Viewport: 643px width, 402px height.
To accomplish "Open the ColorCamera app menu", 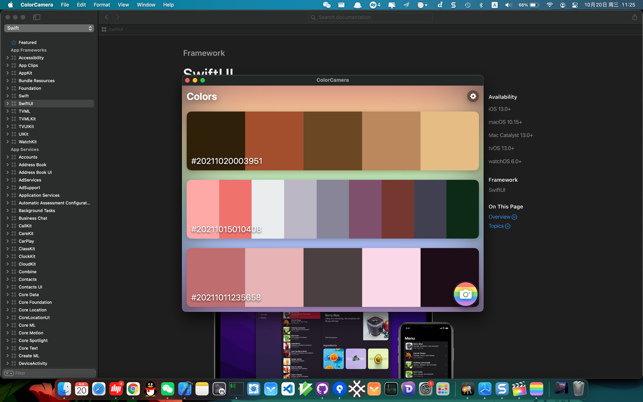I will [36, 5].
